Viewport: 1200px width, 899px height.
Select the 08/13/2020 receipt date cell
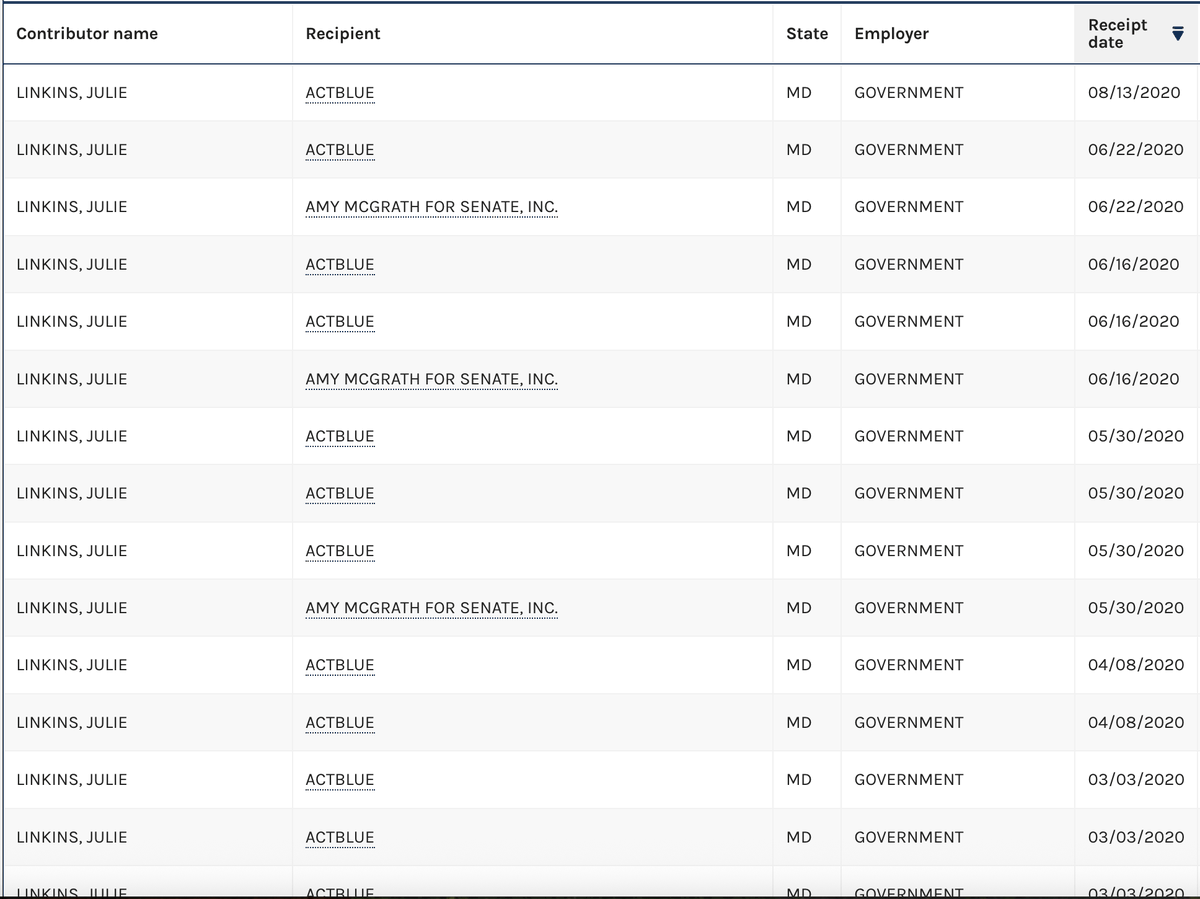(1134, 93)
